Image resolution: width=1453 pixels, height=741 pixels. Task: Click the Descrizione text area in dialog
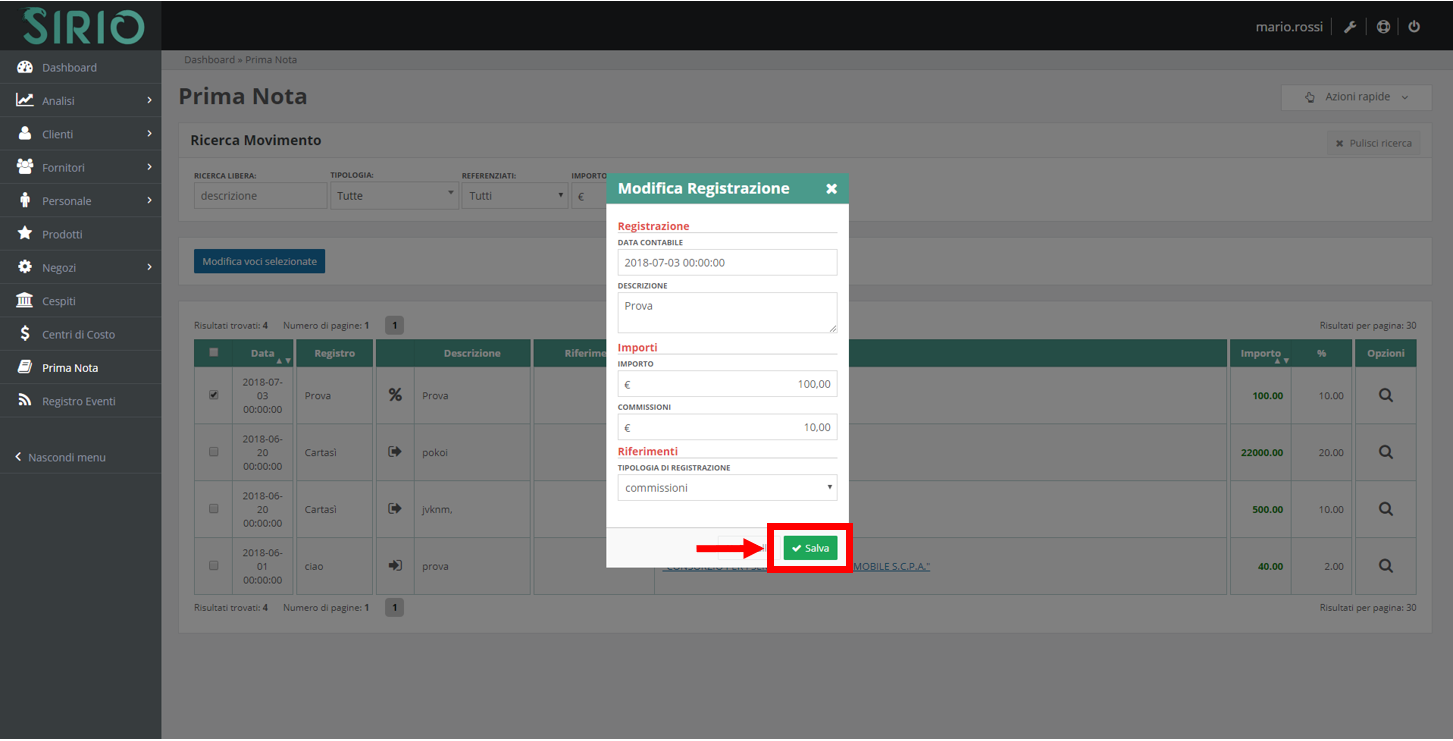727,312
